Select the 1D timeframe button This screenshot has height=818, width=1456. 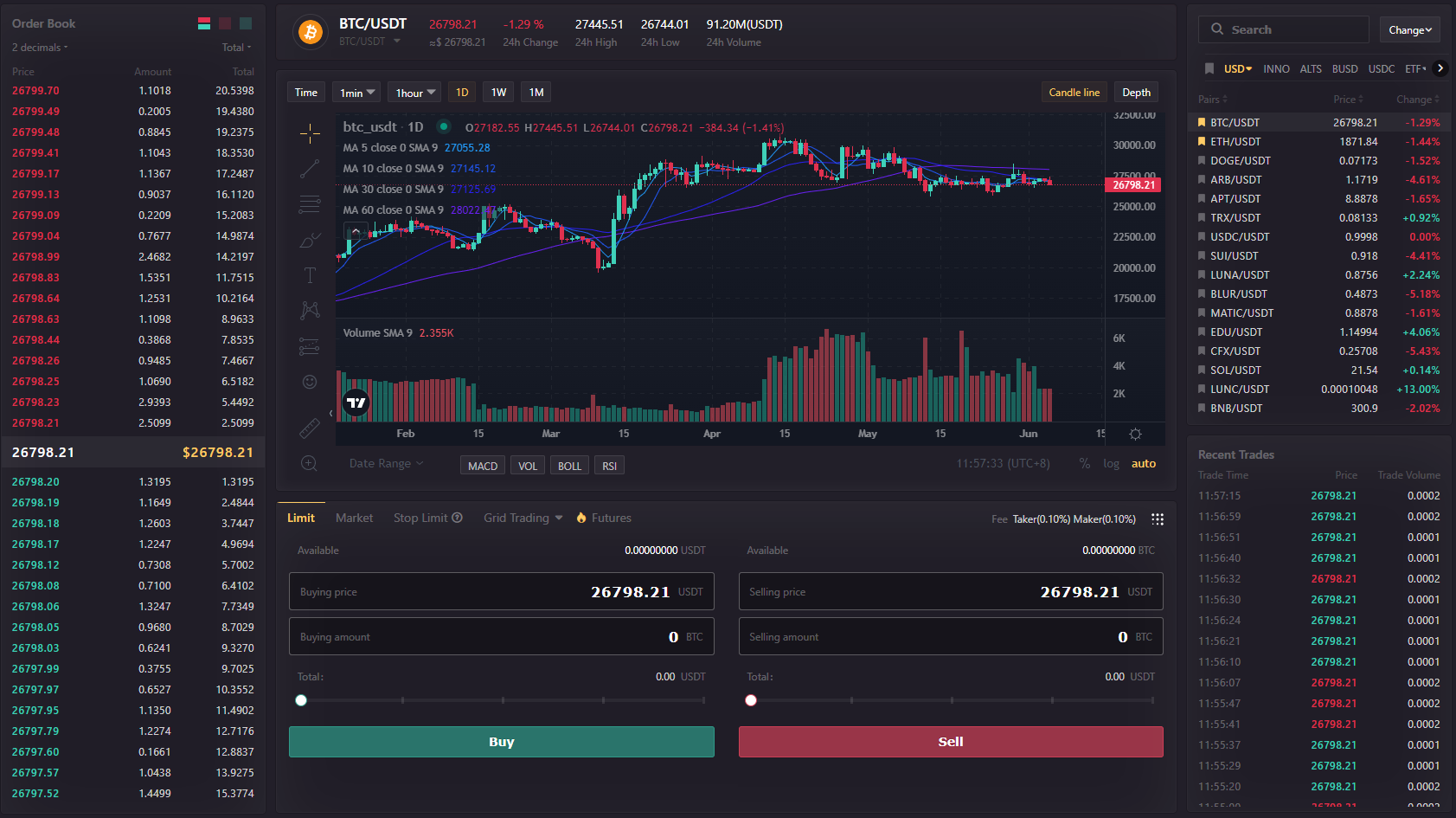point(462,93)
